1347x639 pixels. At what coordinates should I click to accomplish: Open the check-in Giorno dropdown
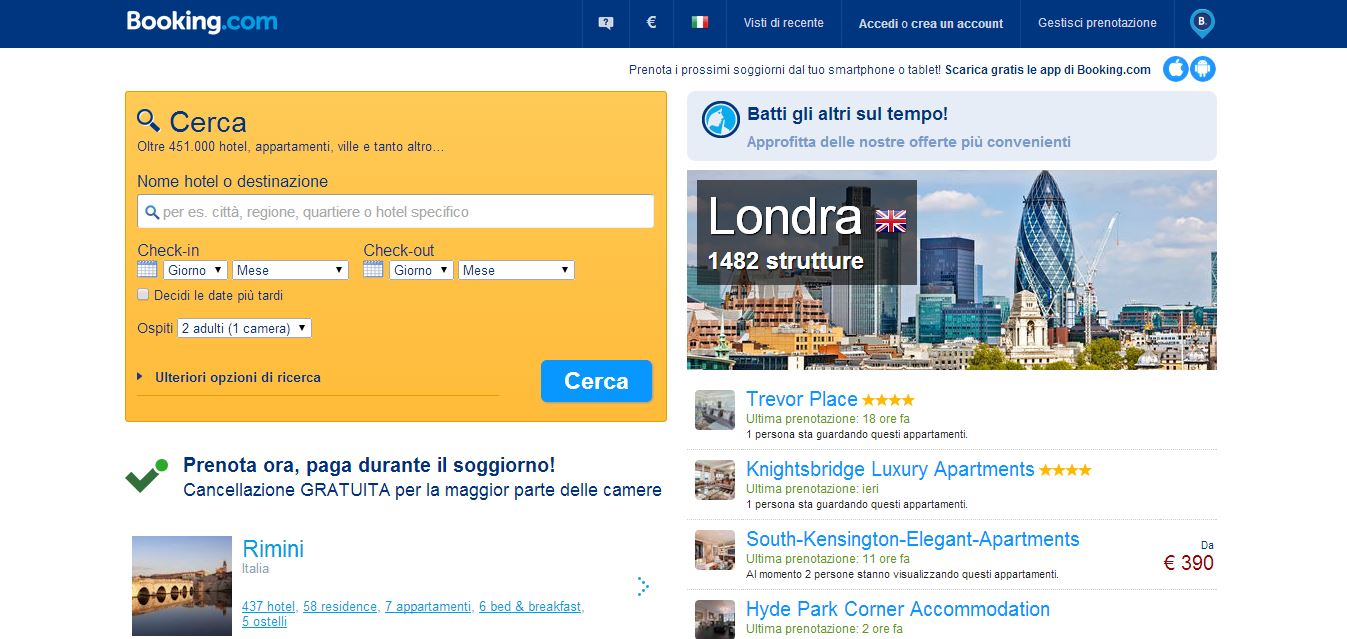(195, 270)
